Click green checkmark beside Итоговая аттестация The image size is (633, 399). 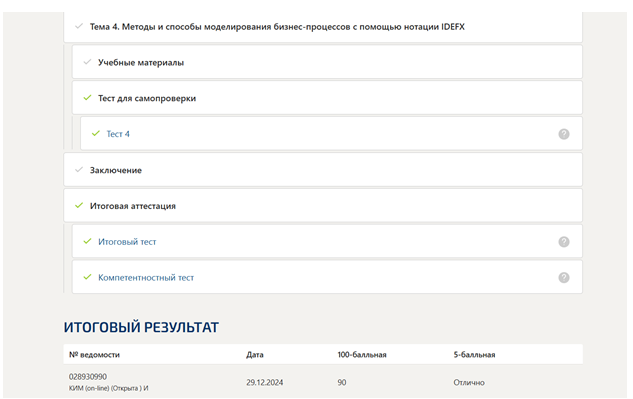[79, 205]
